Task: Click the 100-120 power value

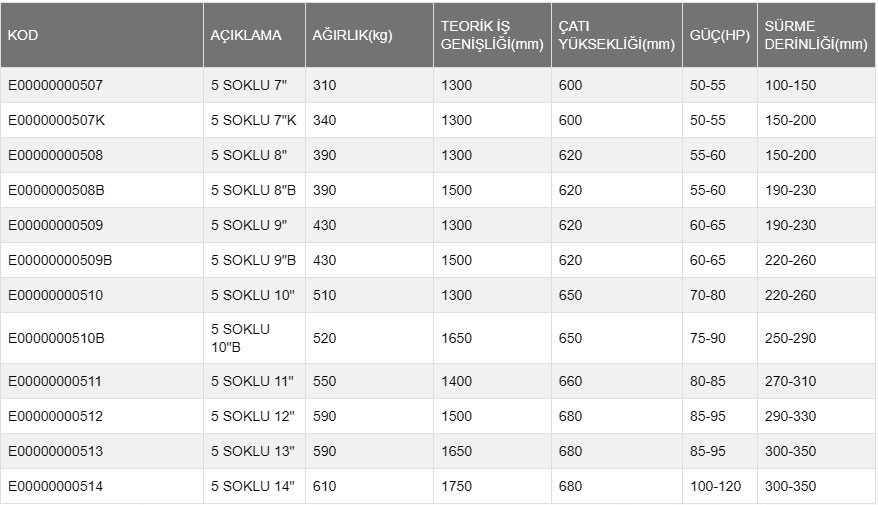Action: pyautogui.click(x=713, y=487)
